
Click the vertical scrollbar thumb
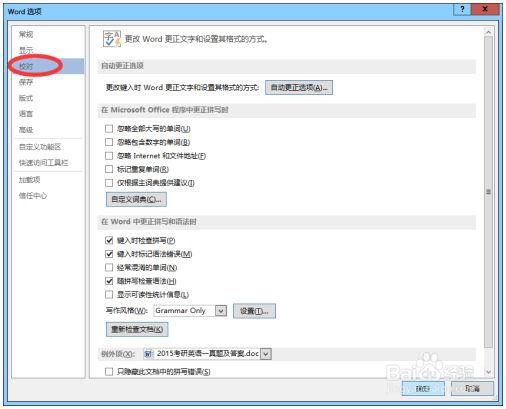click(488, 192)
